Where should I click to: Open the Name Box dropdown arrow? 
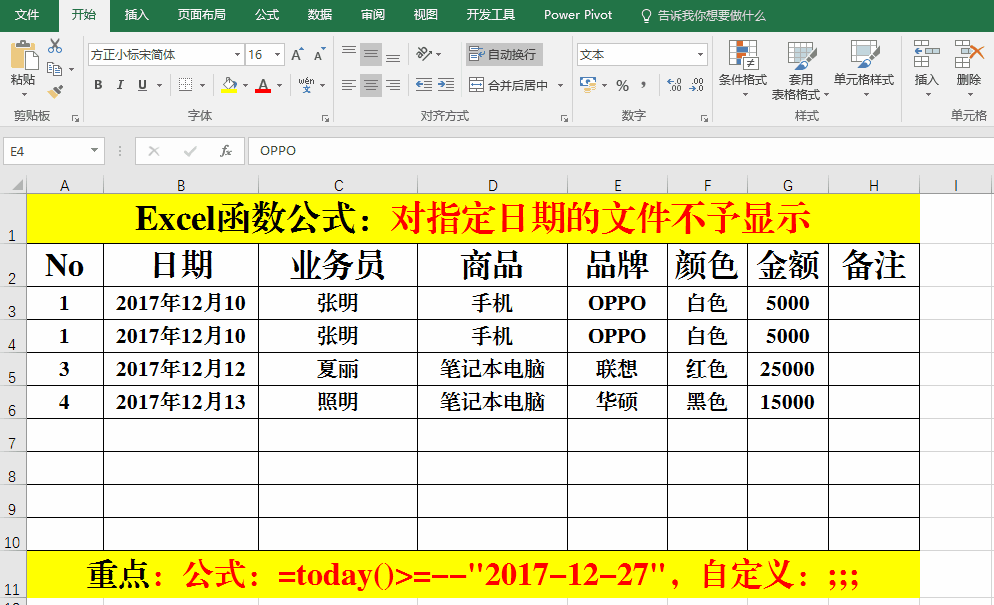[95, 151]
